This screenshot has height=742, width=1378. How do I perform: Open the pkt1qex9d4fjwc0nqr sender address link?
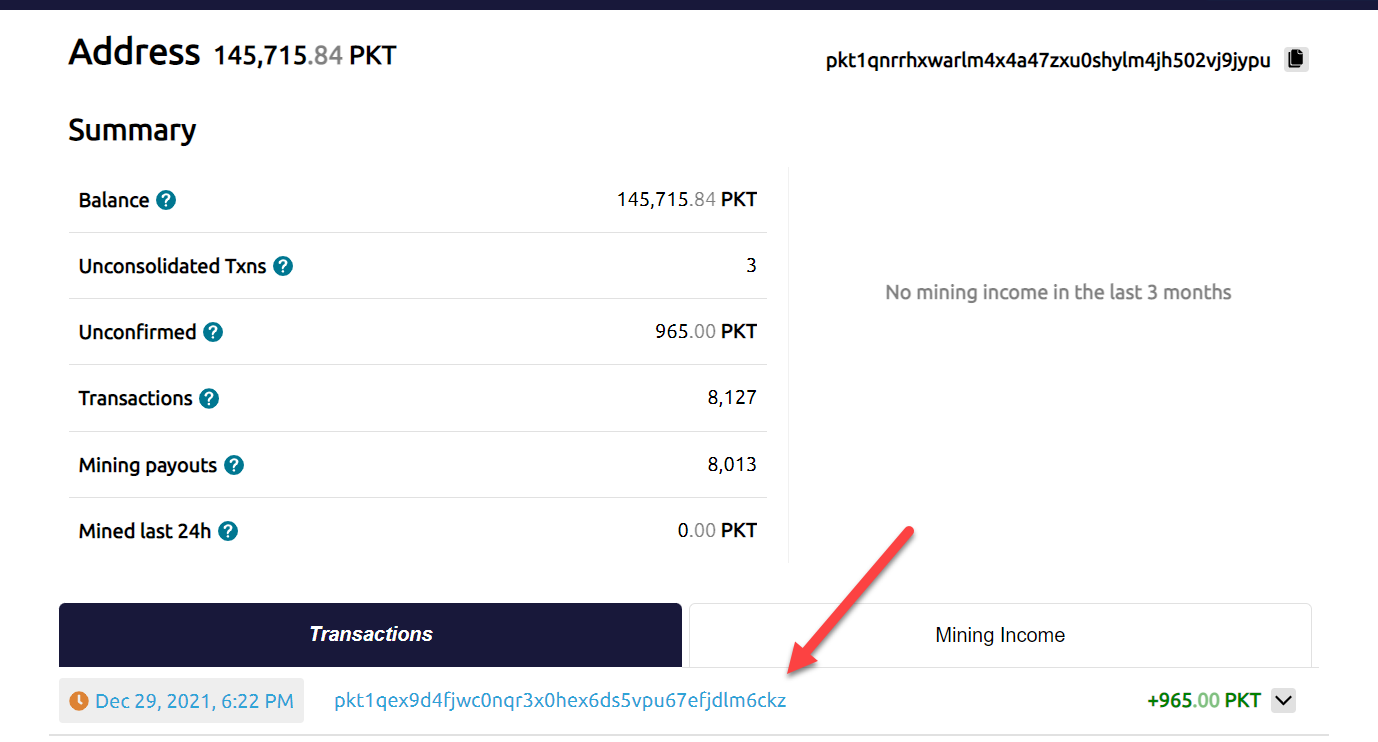[x=560, y=701]
